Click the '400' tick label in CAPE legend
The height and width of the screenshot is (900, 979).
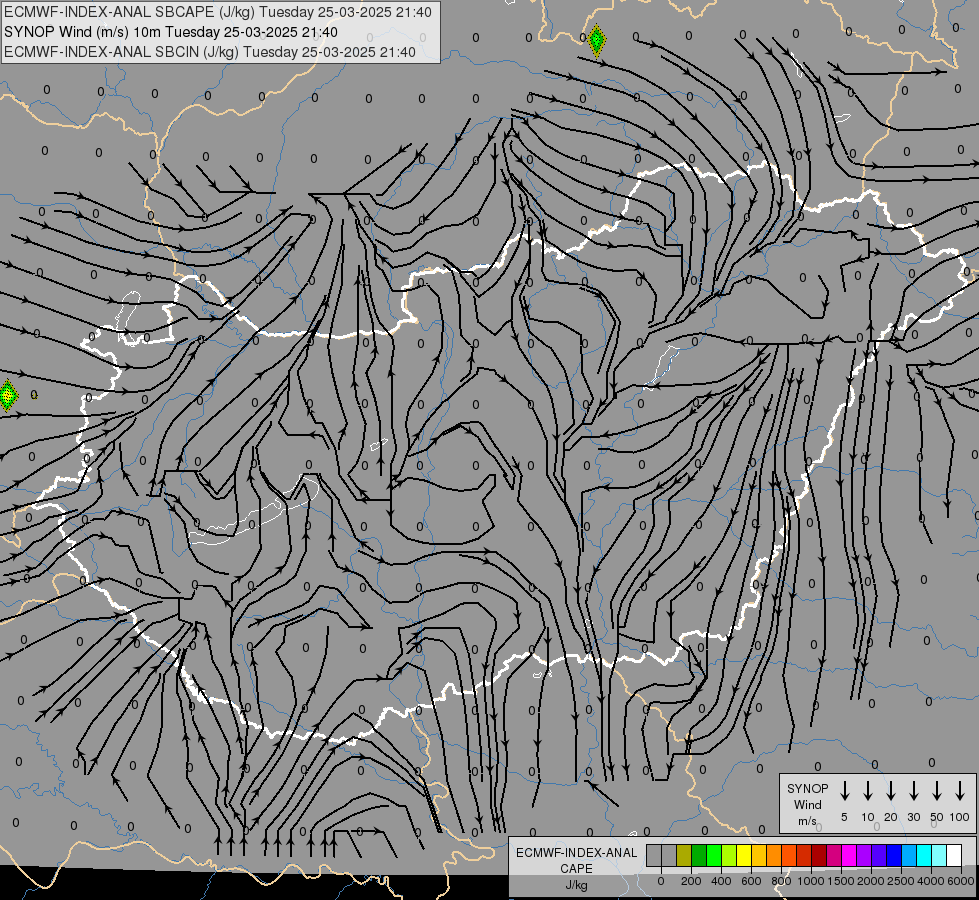(x=721, y=881)
